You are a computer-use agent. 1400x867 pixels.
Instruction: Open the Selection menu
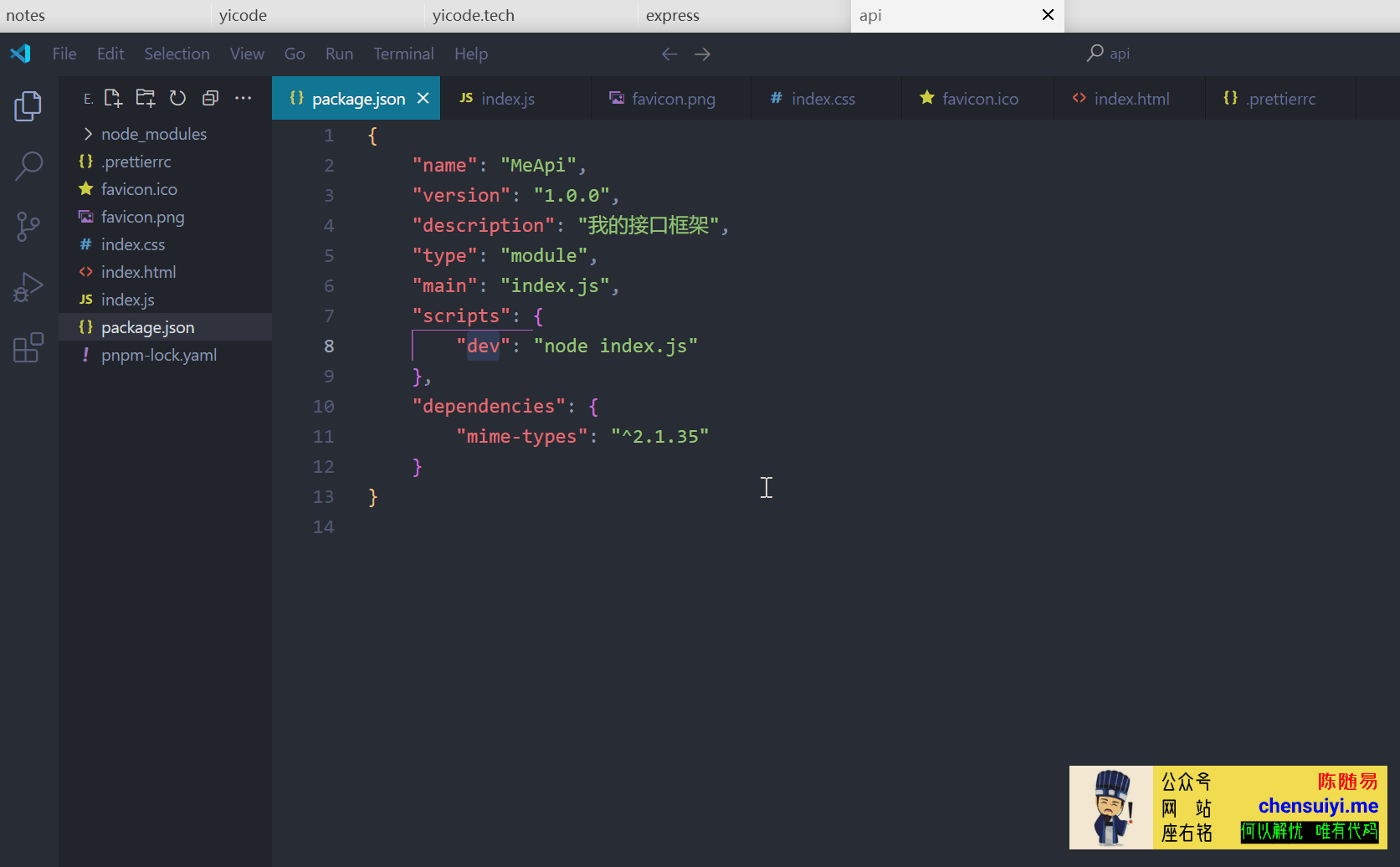click(x=177, y=54)
